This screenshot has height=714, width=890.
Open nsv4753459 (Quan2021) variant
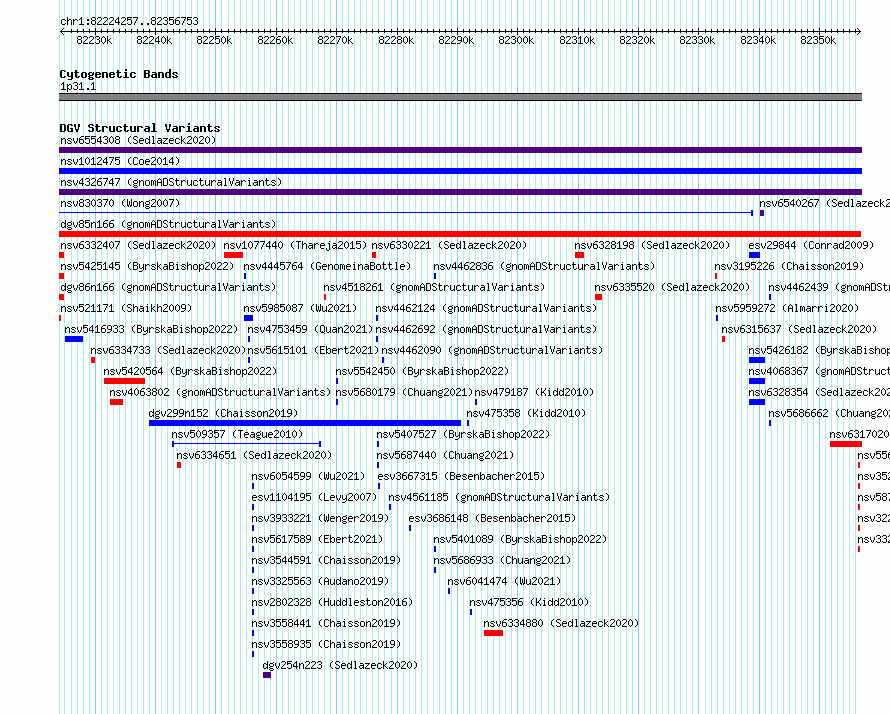(x=310, y=329)
